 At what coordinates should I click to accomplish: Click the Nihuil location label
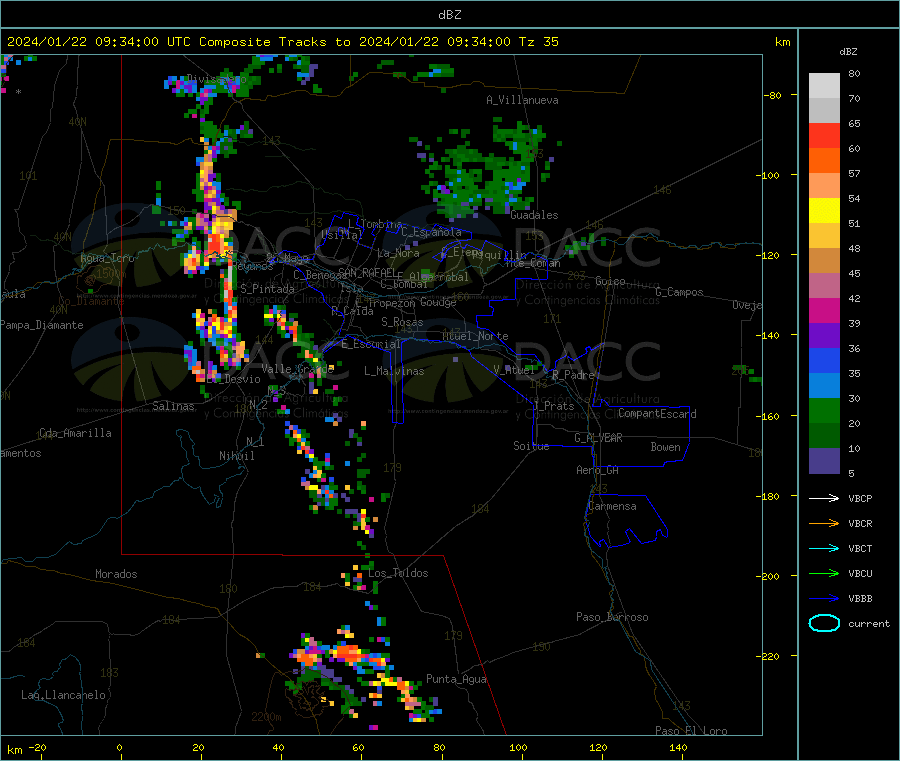tap(237, 456)
